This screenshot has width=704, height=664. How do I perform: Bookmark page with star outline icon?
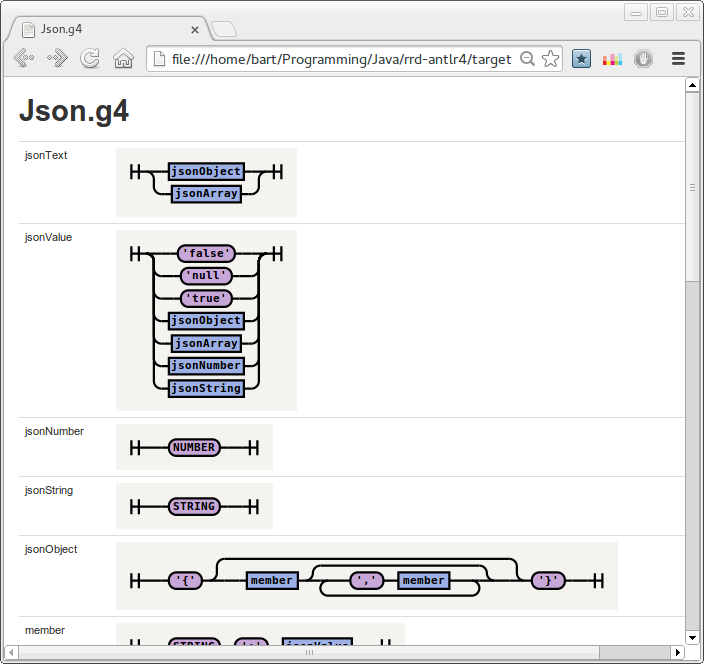click(550, 59)
